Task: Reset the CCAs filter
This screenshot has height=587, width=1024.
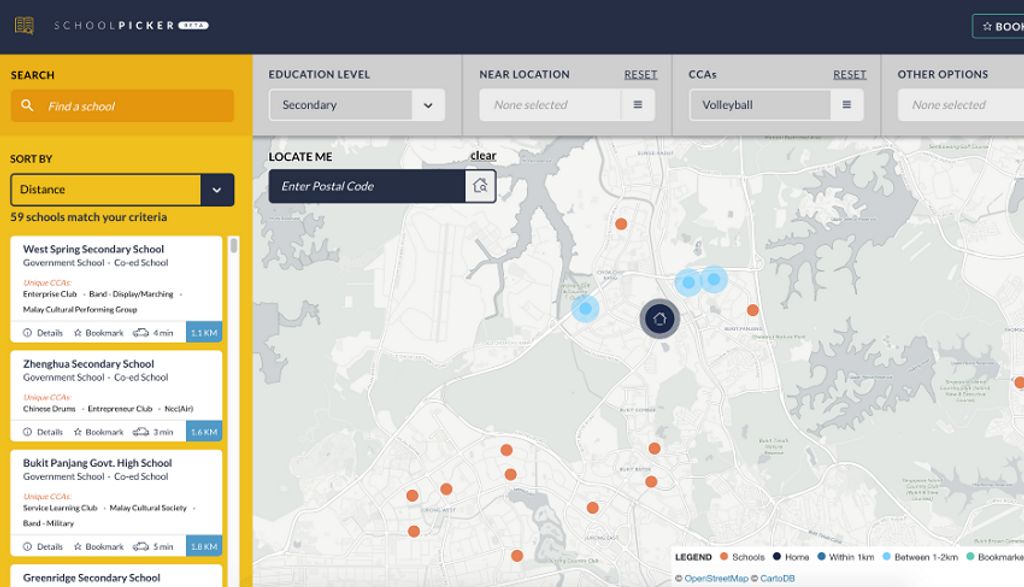Action: click(850, 74)
